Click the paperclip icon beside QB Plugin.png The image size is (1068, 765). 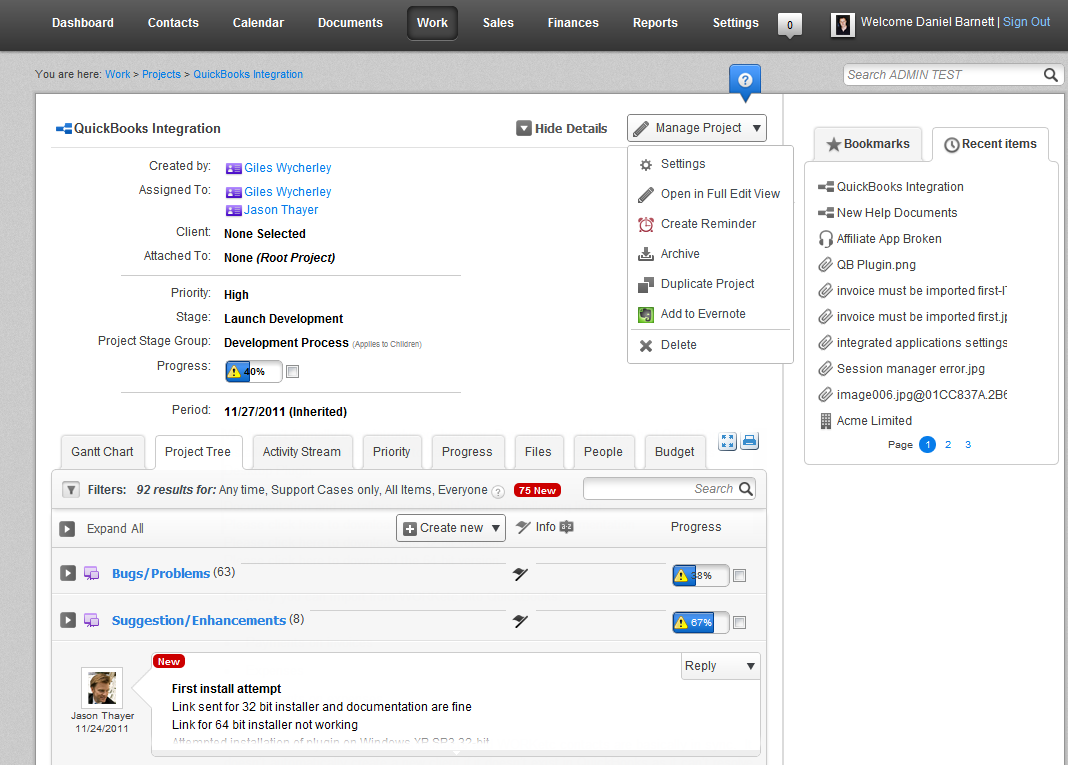pyautogui.click(x=826, y=264)
